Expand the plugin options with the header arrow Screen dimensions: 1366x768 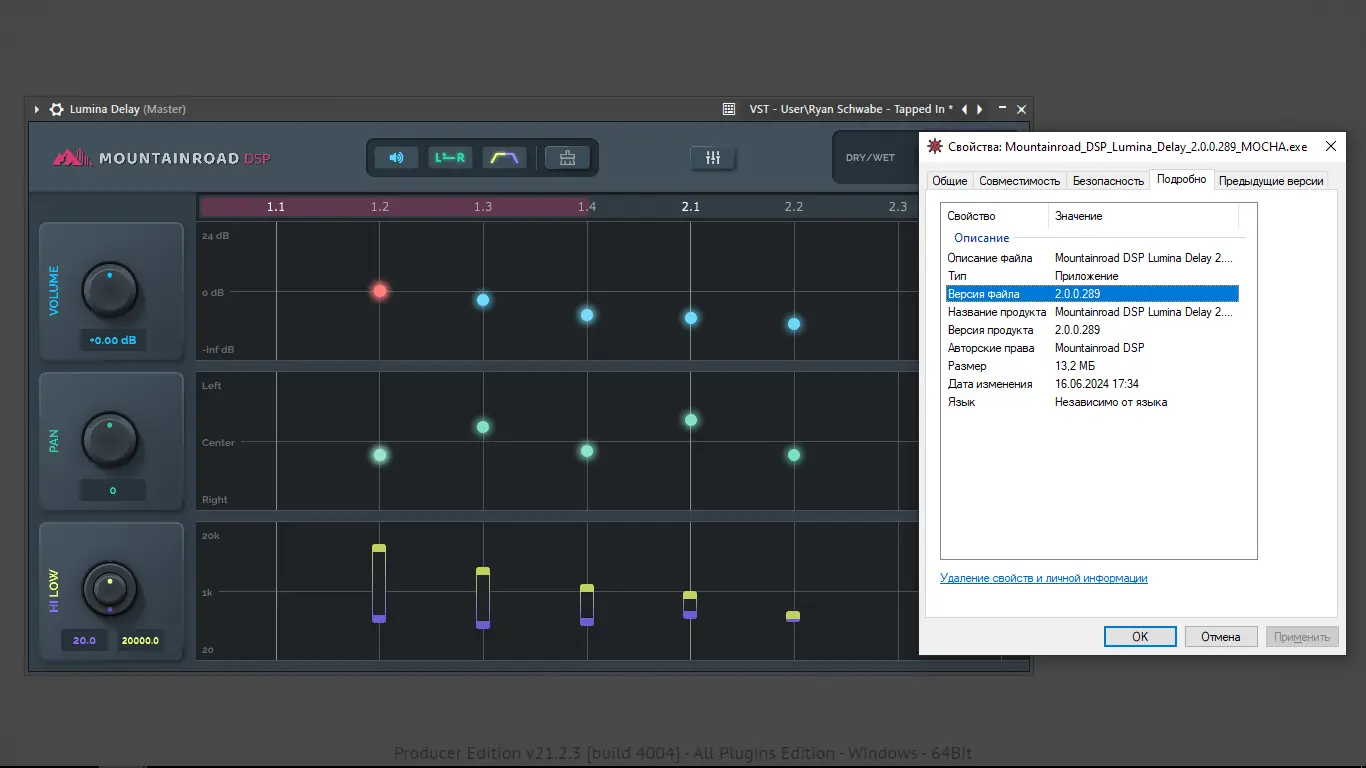(x=37, y=109)
